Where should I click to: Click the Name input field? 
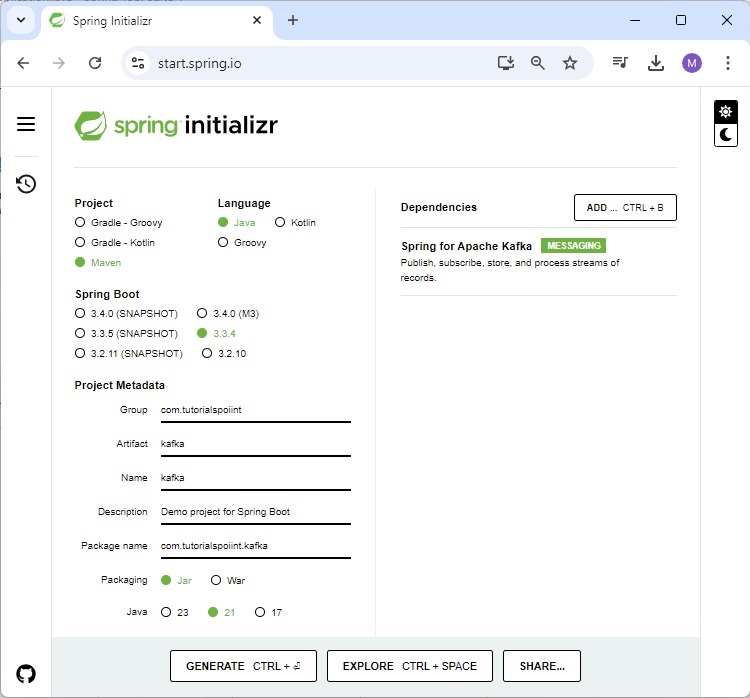(256, 479)
